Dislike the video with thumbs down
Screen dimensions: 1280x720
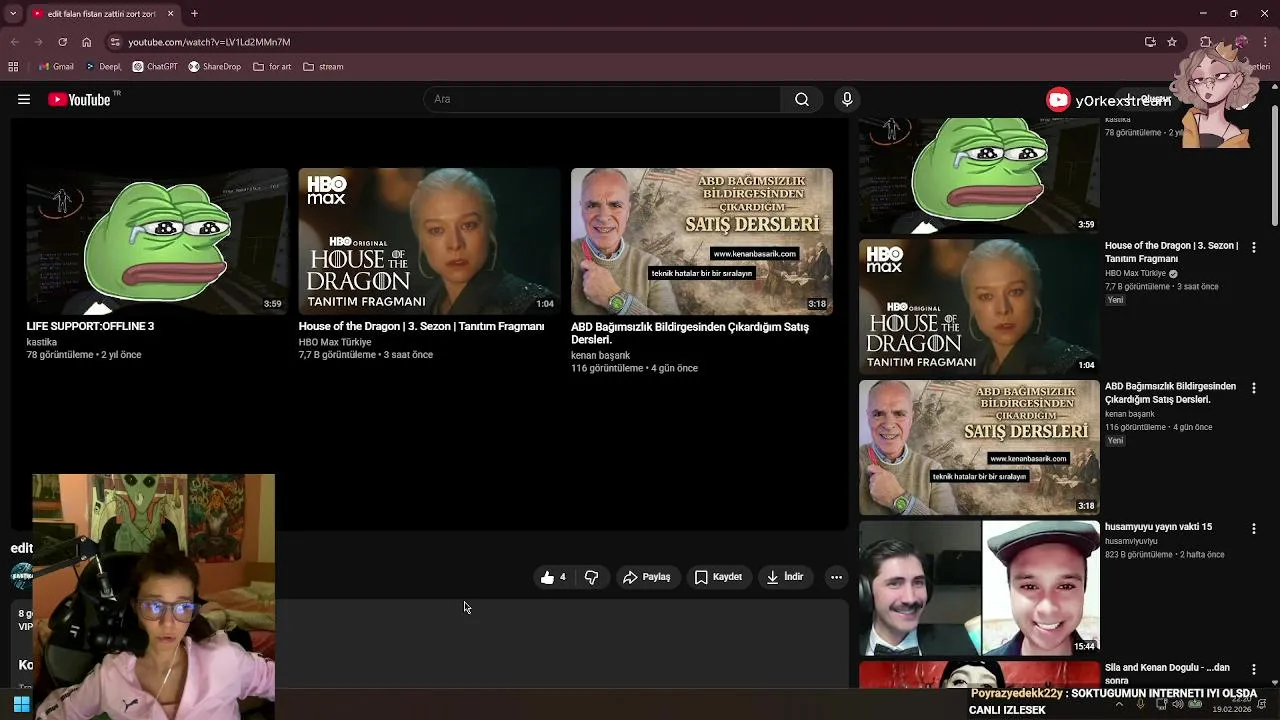(591, 577)
